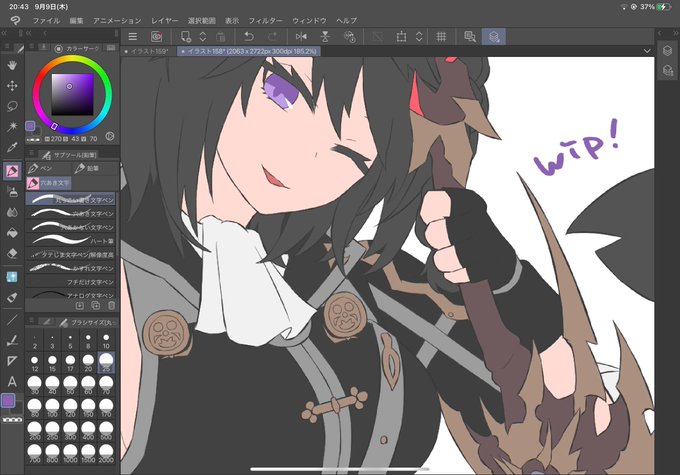Click the Clip Studio logo in menu bar

point(16,20)
